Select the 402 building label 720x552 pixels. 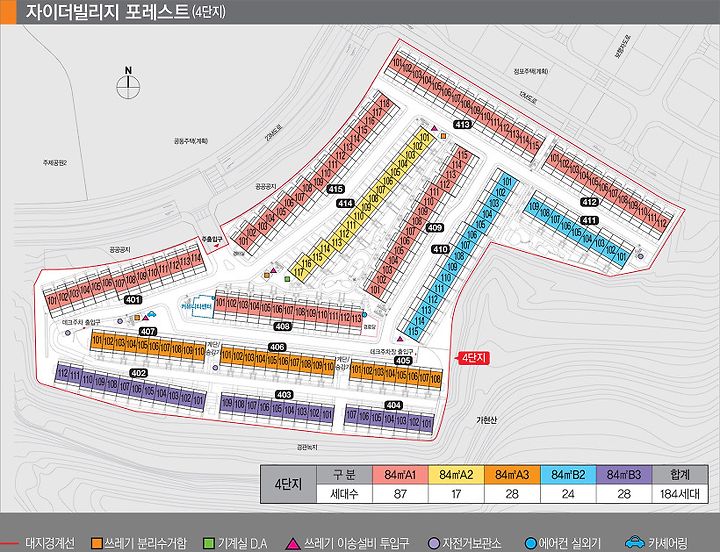[x=139, y=373]
